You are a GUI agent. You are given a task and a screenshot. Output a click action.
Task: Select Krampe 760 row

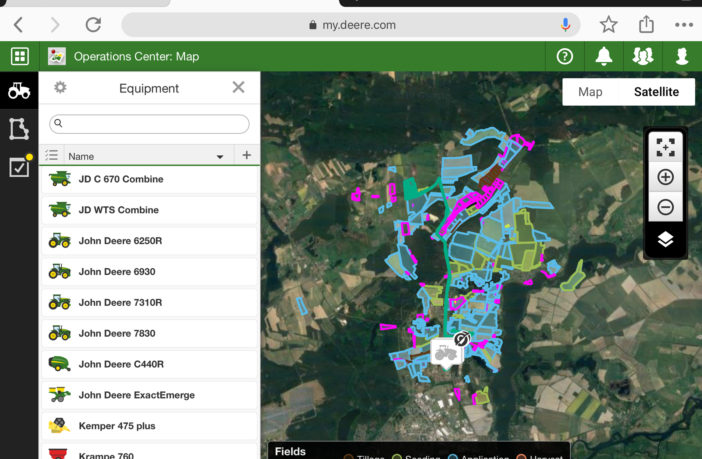coord(150,452)
